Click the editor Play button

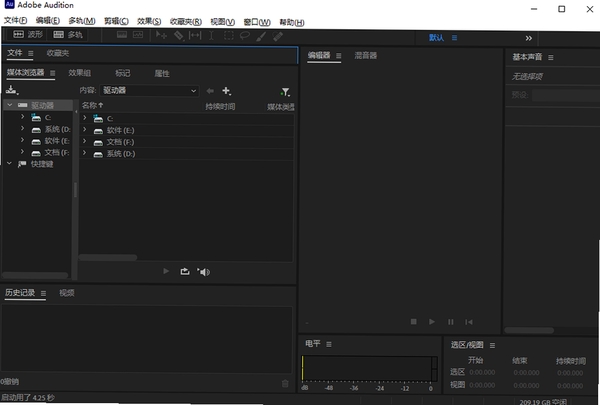click(x=432, y=322)
